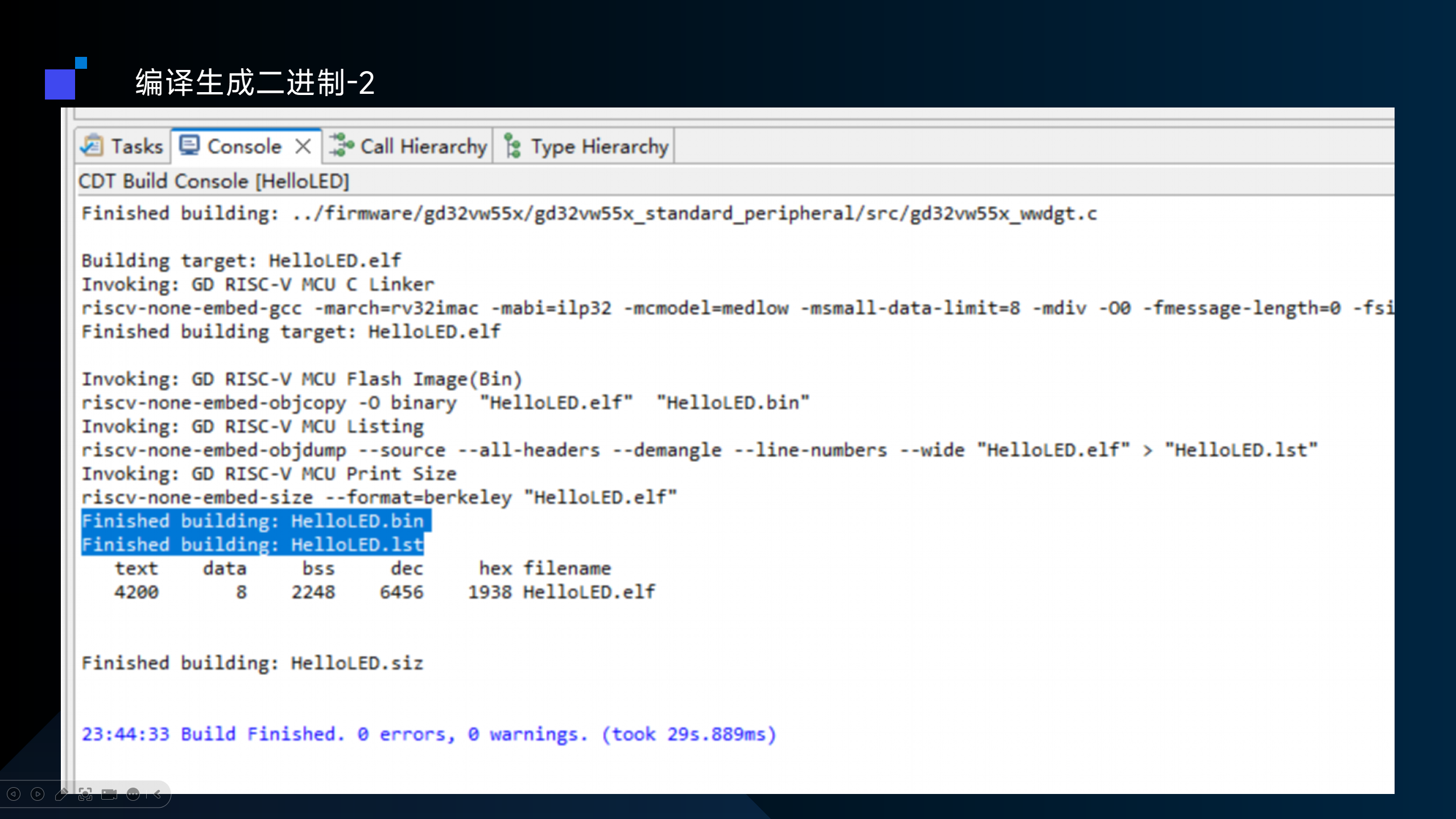Click the 'text' size column header
The height and width of the screenshot is (819, 1456).
136,569
